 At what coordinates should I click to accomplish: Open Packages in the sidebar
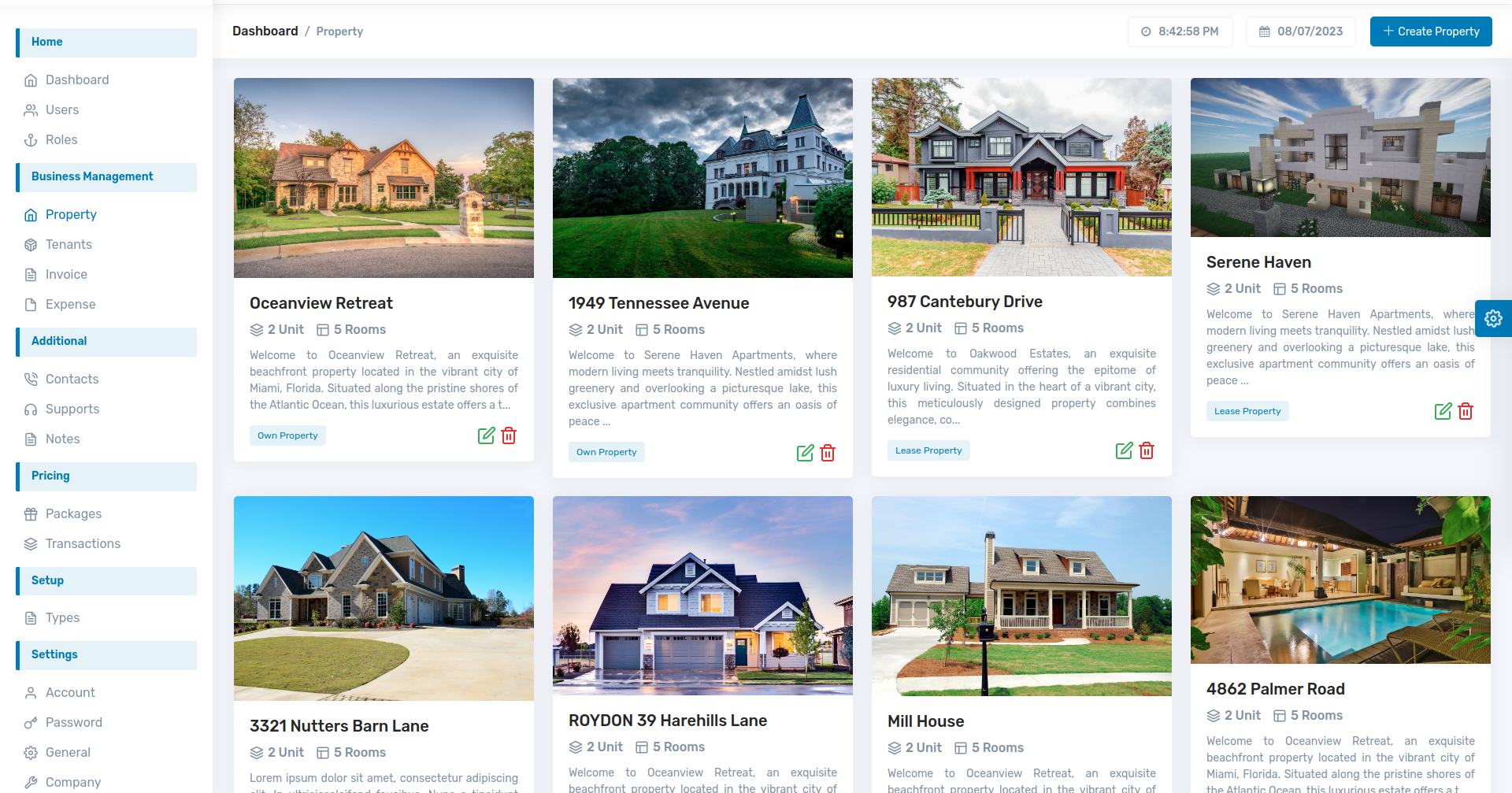(73, 514)
